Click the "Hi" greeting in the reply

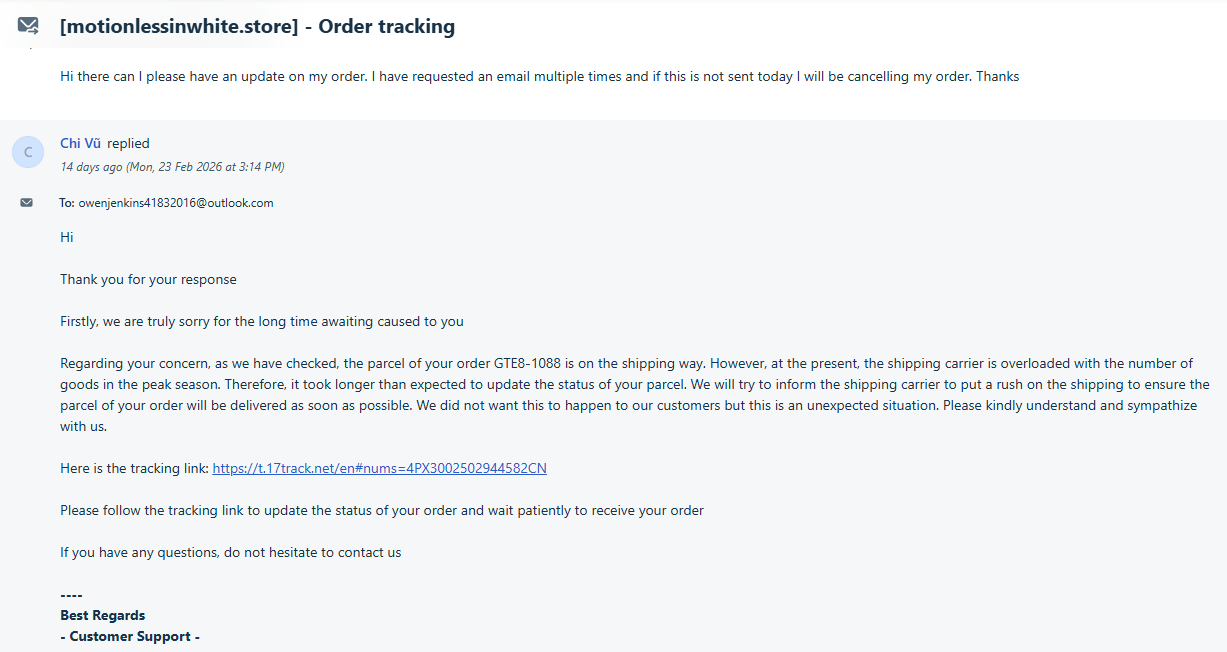67,237
